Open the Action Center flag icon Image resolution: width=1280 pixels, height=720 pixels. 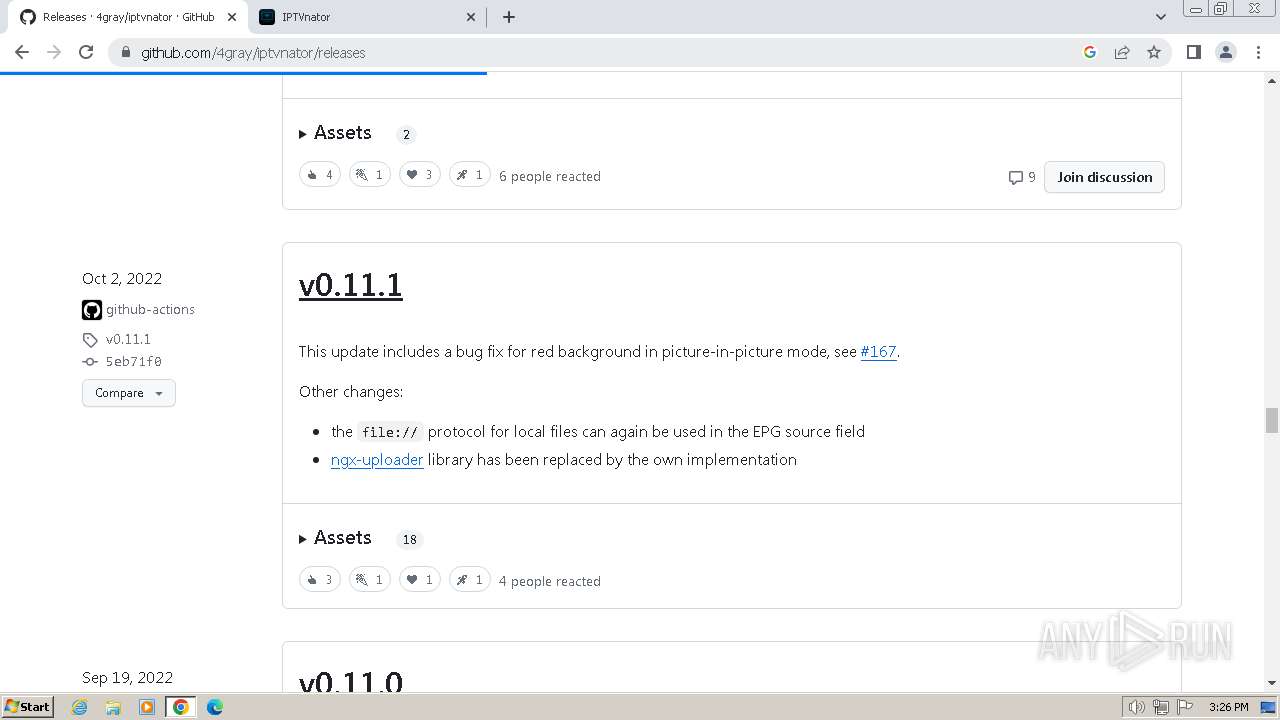coord(1185,707)
